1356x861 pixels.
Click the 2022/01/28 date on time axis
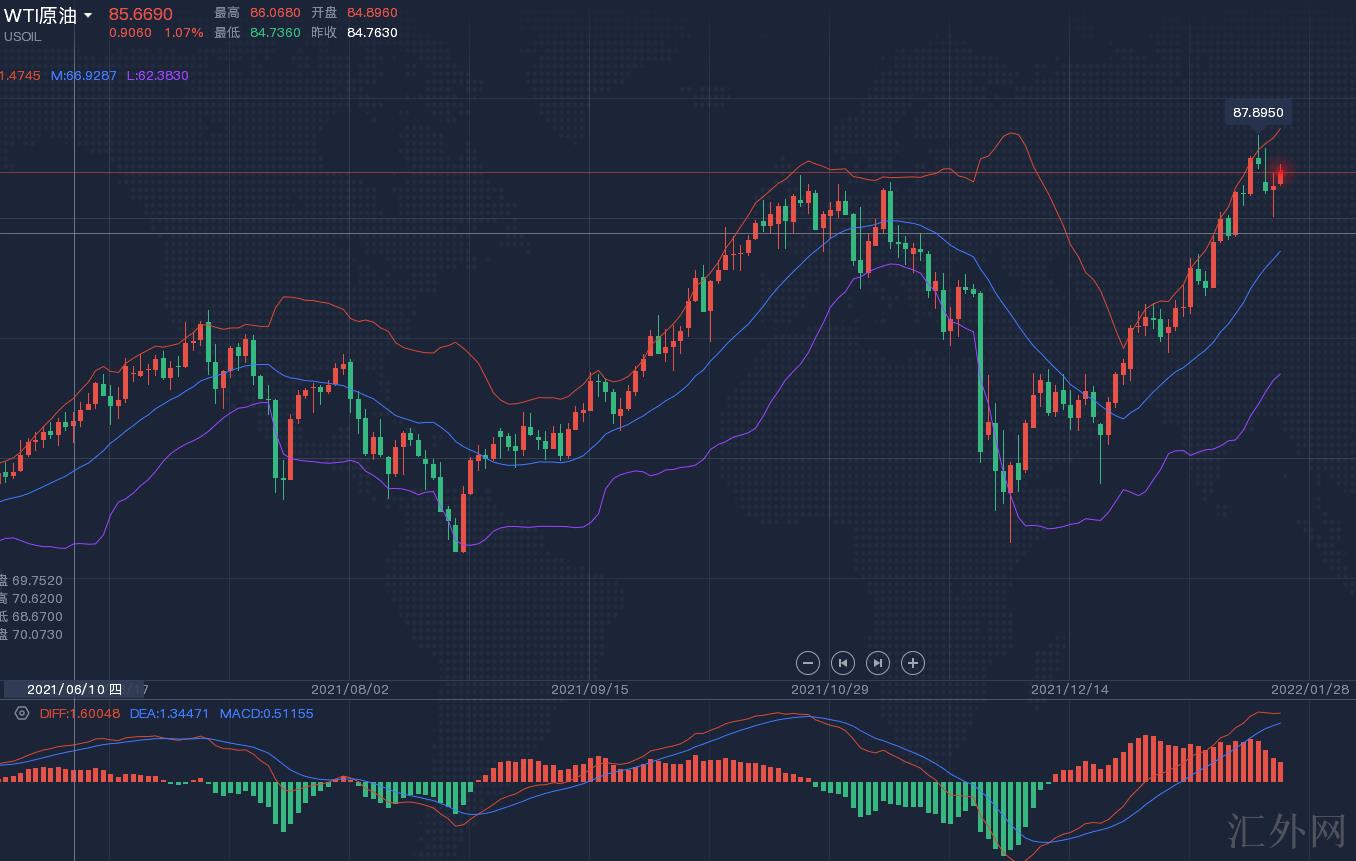(x=1309, y=689)
